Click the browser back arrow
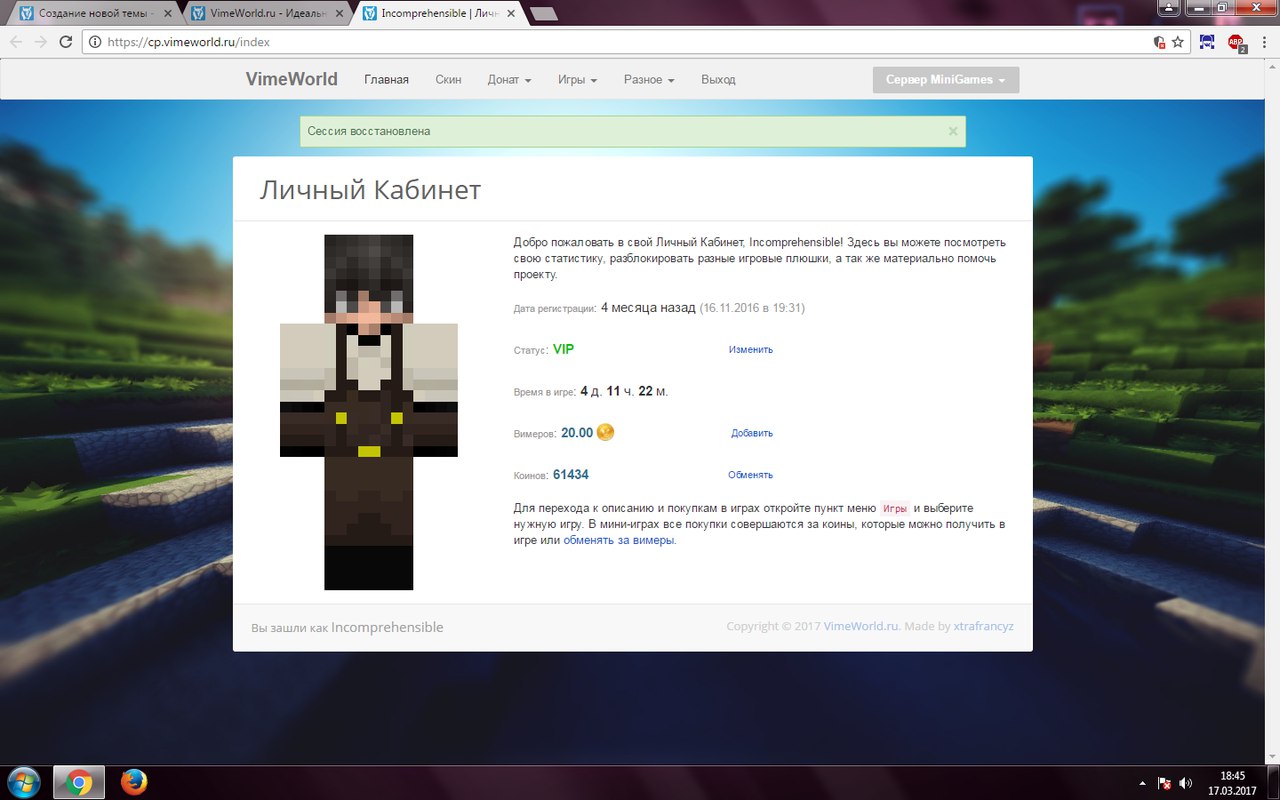Screen dimensions: 1280x800 point(16,42)
